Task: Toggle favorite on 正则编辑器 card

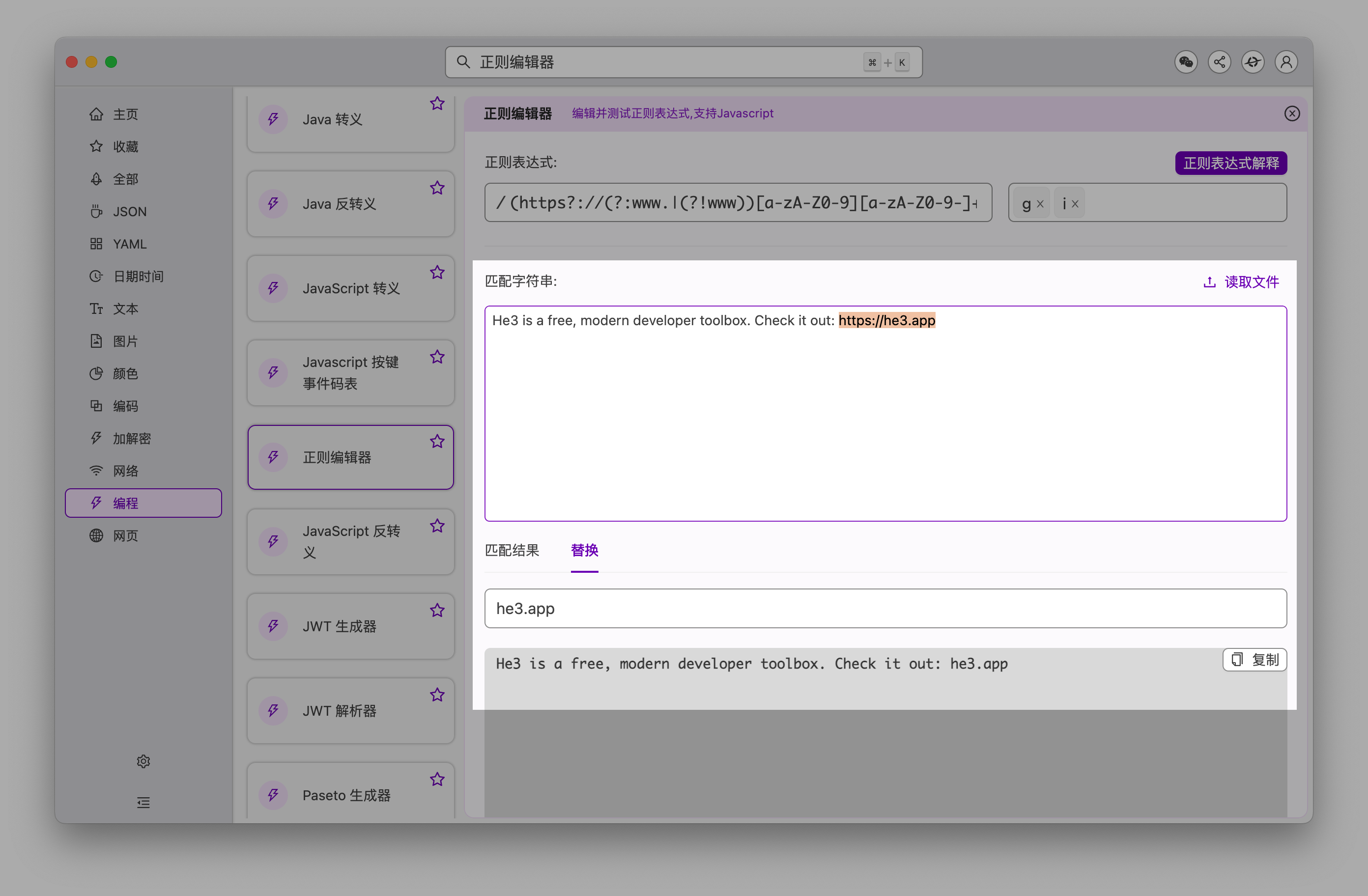Action: click(437, 442)
